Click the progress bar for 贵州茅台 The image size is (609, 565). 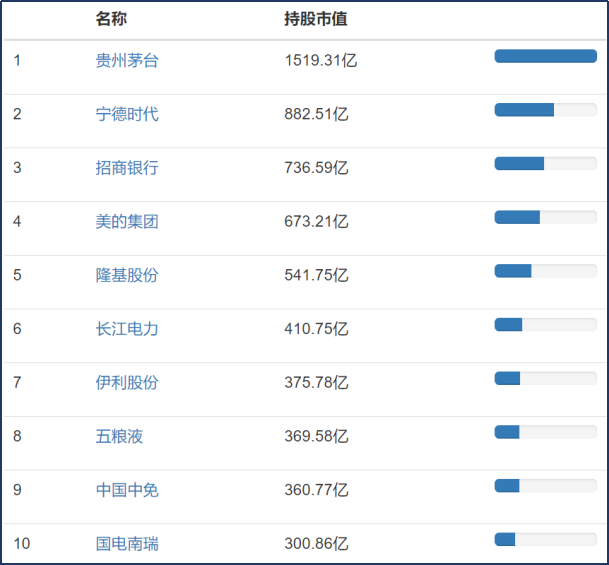(546, 56)
